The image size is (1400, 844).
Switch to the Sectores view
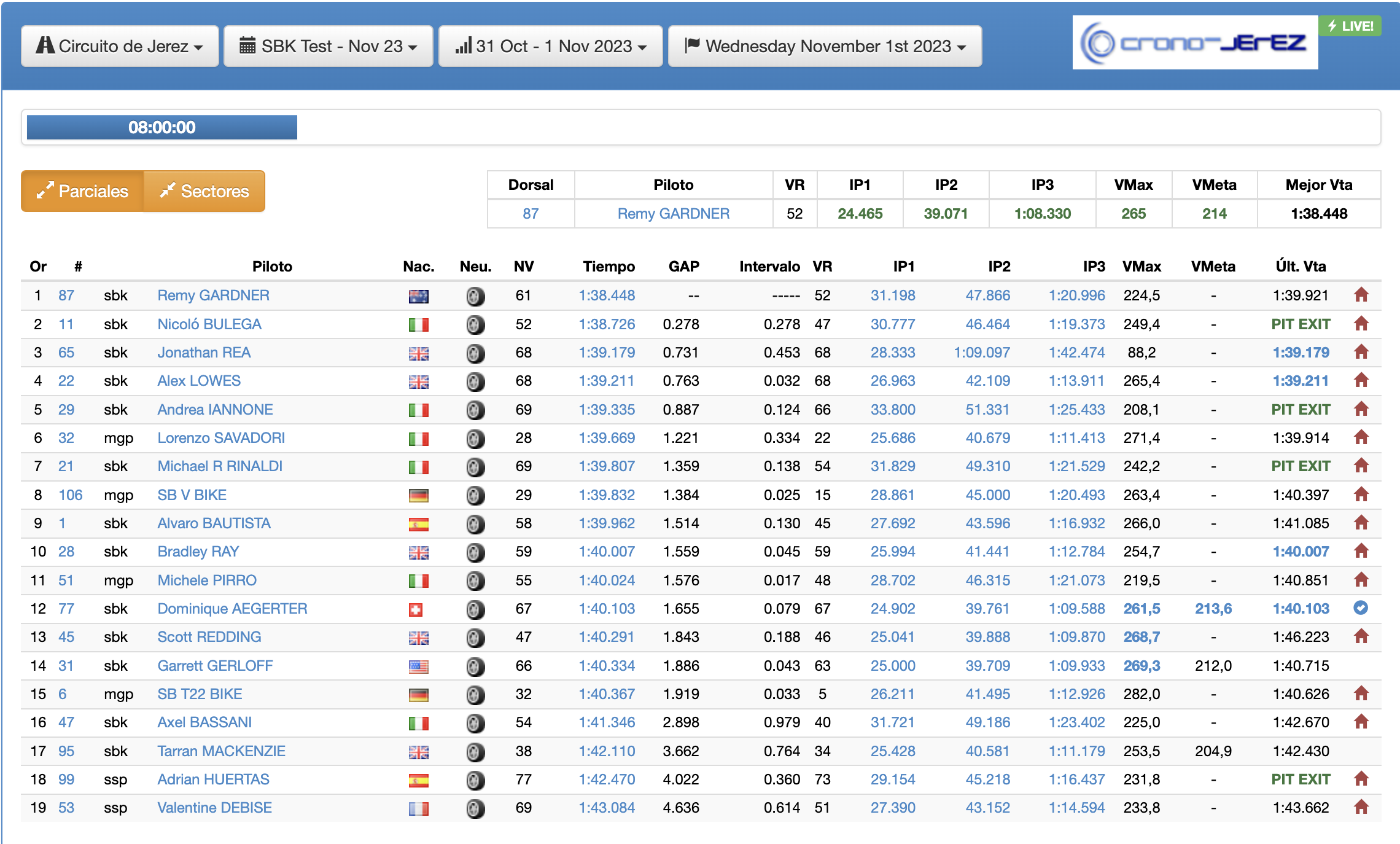(x=204, y=191)
